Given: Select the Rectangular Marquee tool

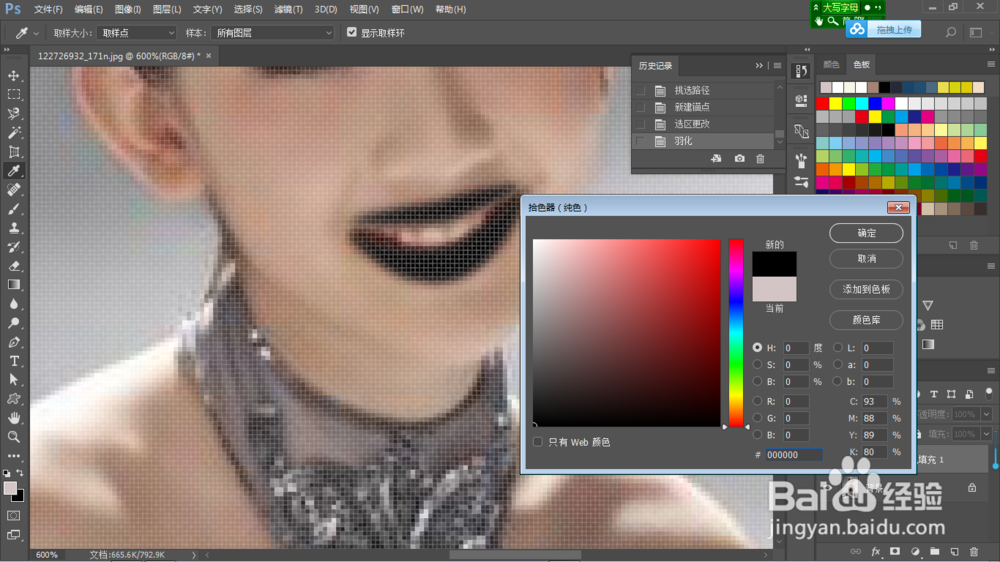Looking at the screenshot, I should 13,94.
